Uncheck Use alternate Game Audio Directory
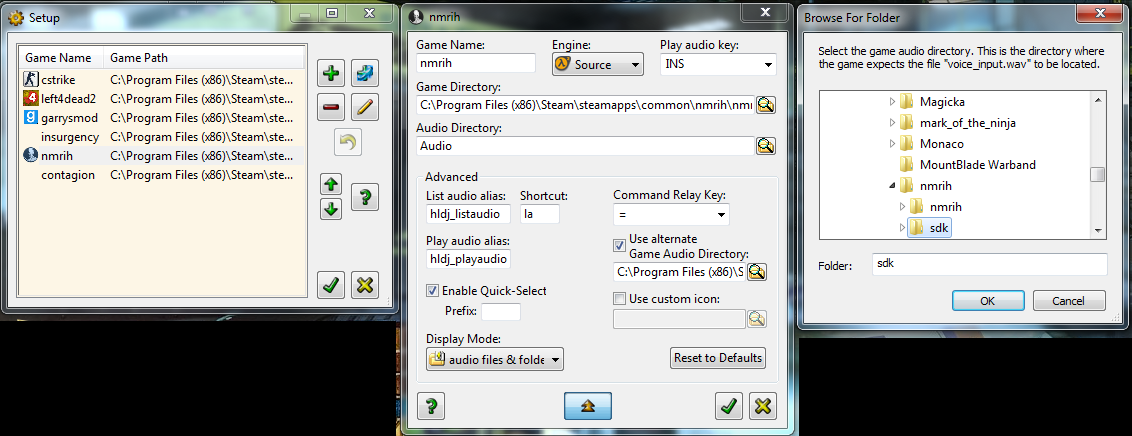The height and width of the screenshot is (436, 1132). point(619,246)
